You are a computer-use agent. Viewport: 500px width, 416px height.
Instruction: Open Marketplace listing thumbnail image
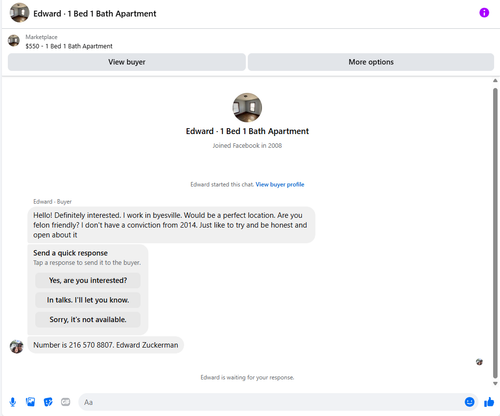(x=14, y=41)
